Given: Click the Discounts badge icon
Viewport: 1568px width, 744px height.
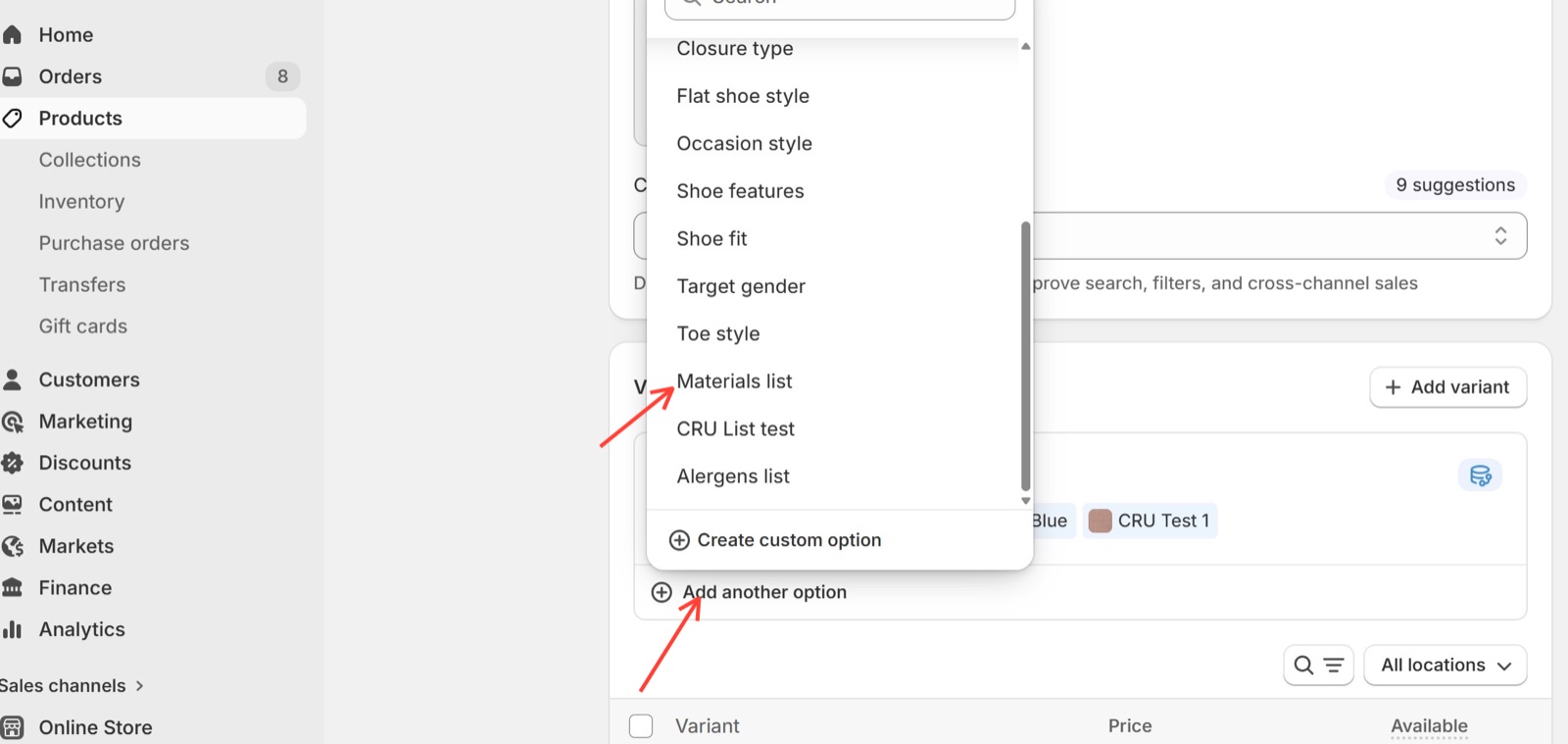Looking at the screenshot, I should point(12,463).
